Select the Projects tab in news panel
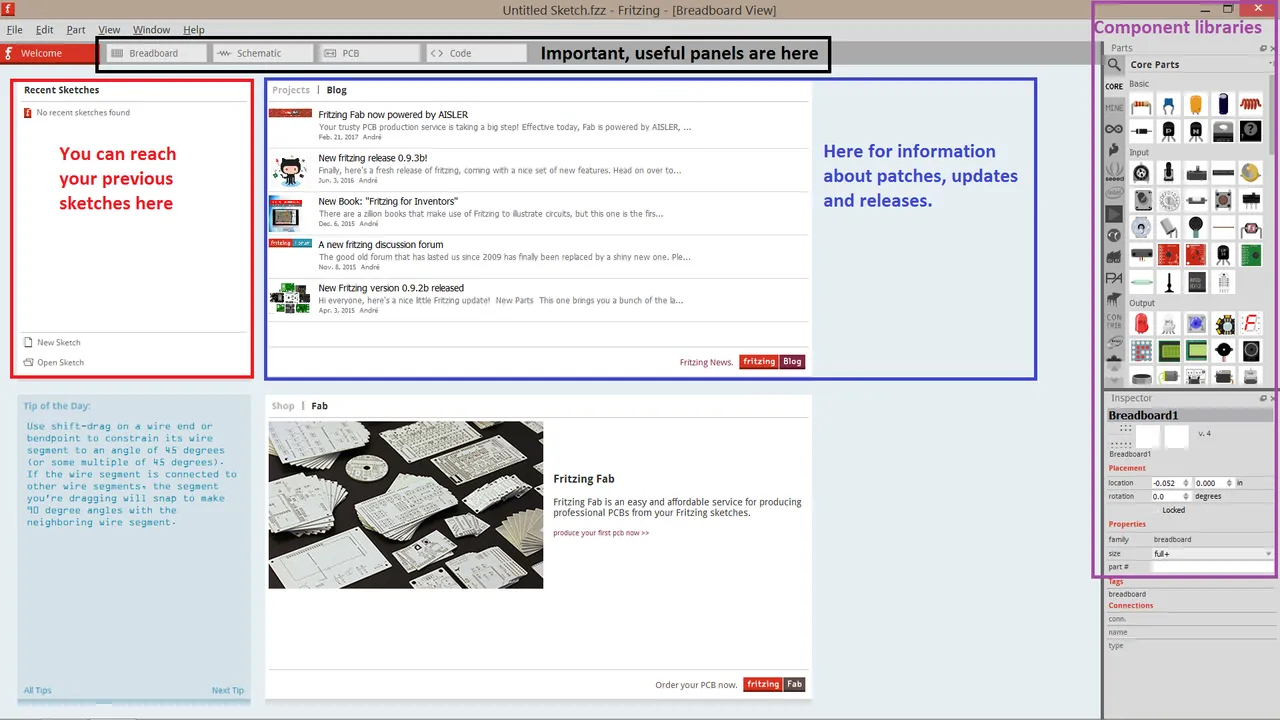 tap(291, 90)
